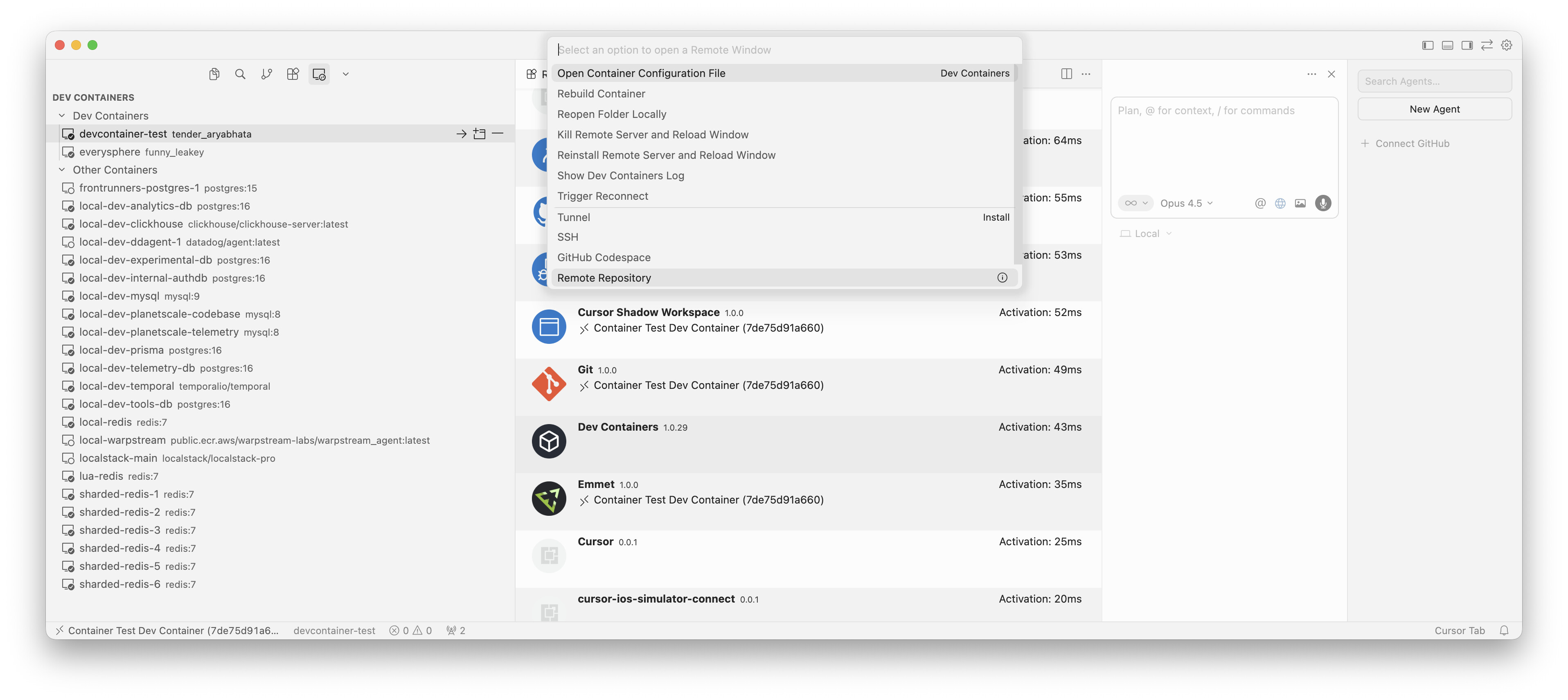Click the errors and warnings status indicator
Viewport: 1568px width, 700px height.
tap(411, 630)
